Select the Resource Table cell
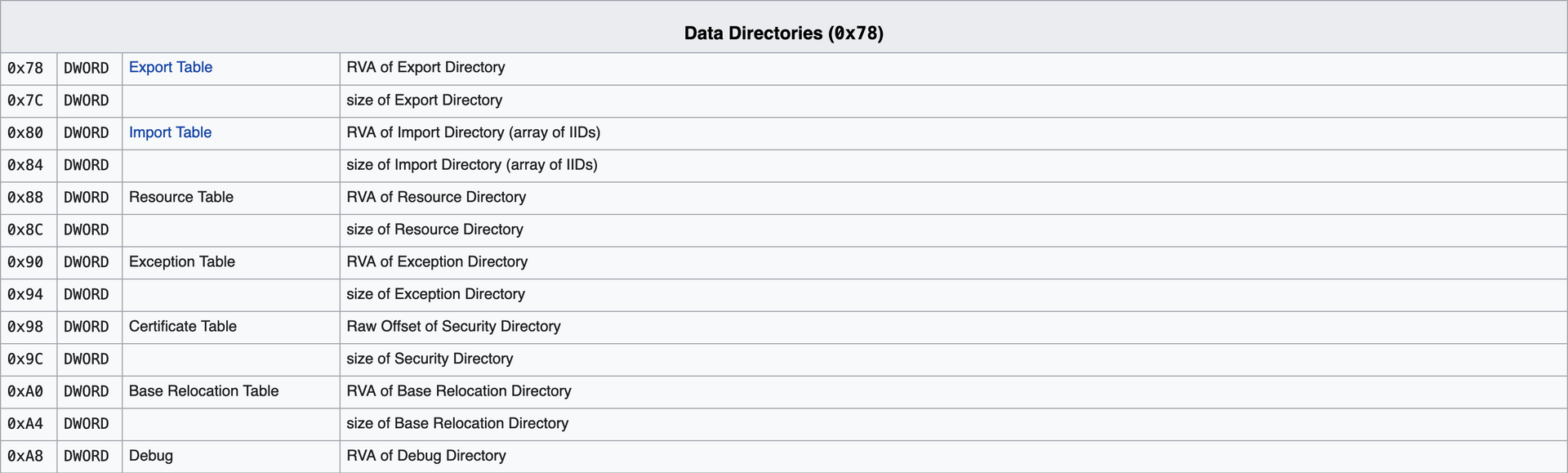 231,198
